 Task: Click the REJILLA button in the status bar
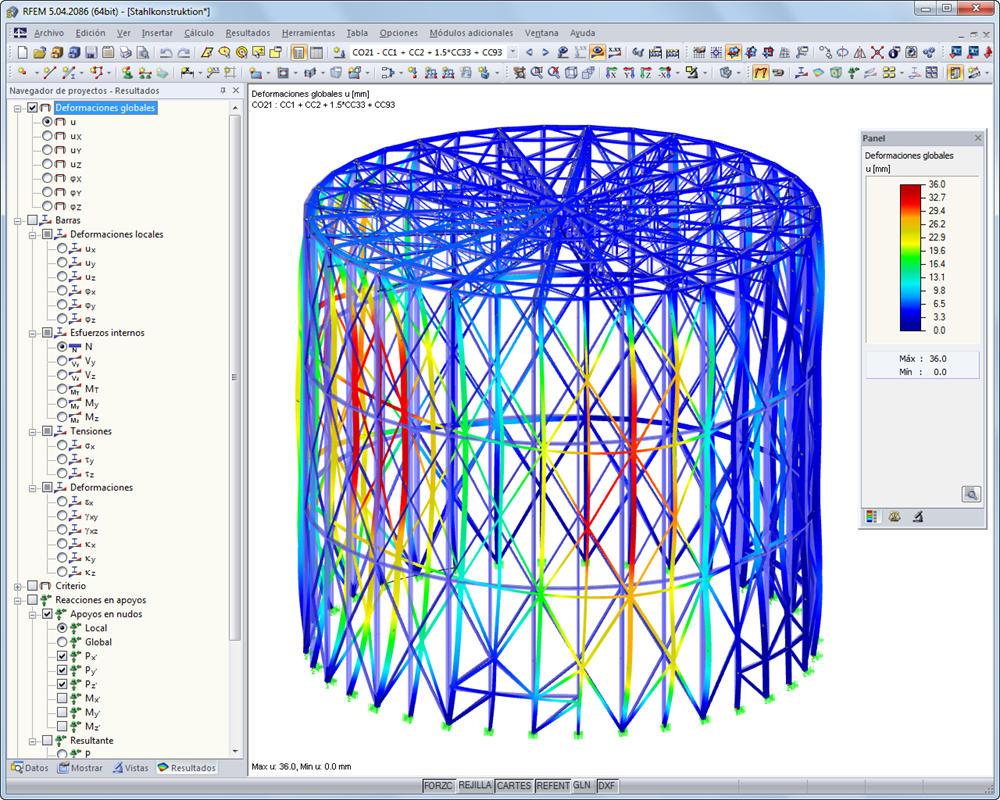(476, 786)
